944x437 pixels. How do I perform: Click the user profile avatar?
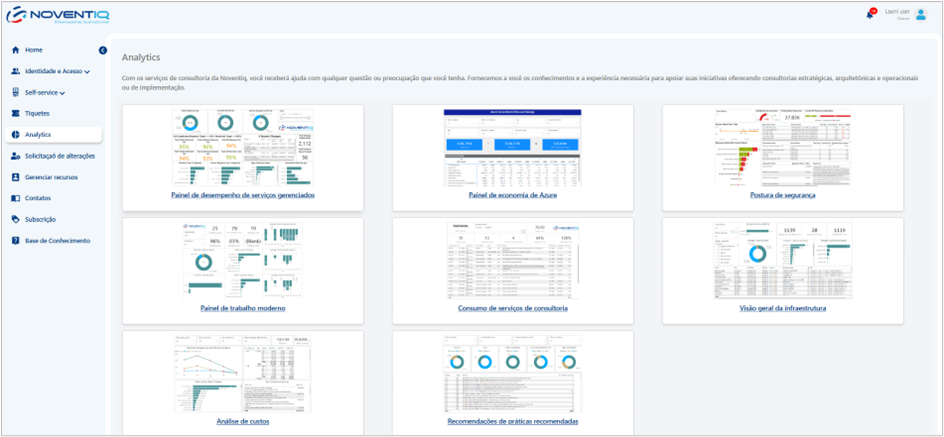pyautogui.click(x=921, y=14)
